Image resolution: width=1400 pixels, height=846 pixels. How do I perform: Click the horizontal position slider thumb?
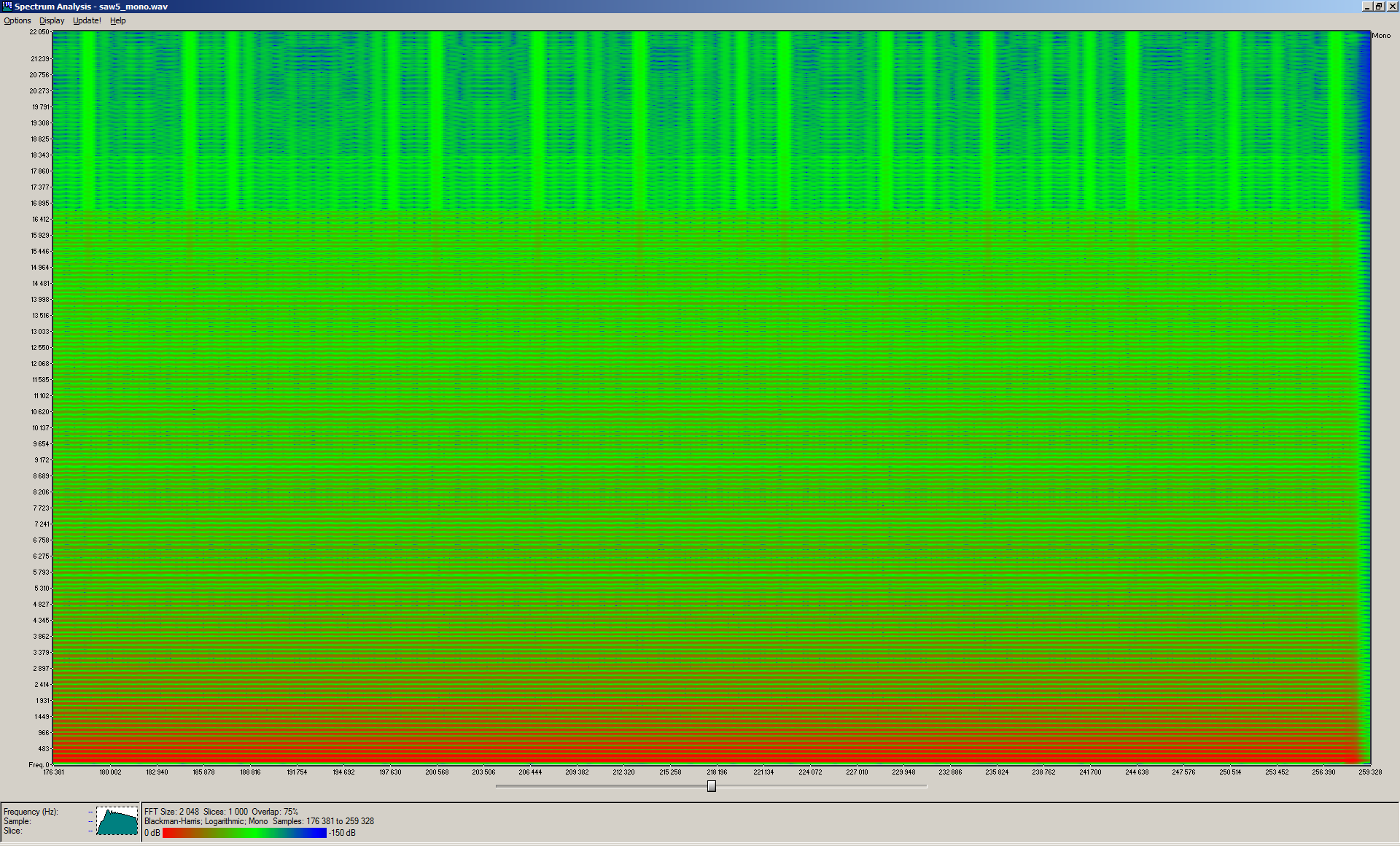[x=712, y=786]
